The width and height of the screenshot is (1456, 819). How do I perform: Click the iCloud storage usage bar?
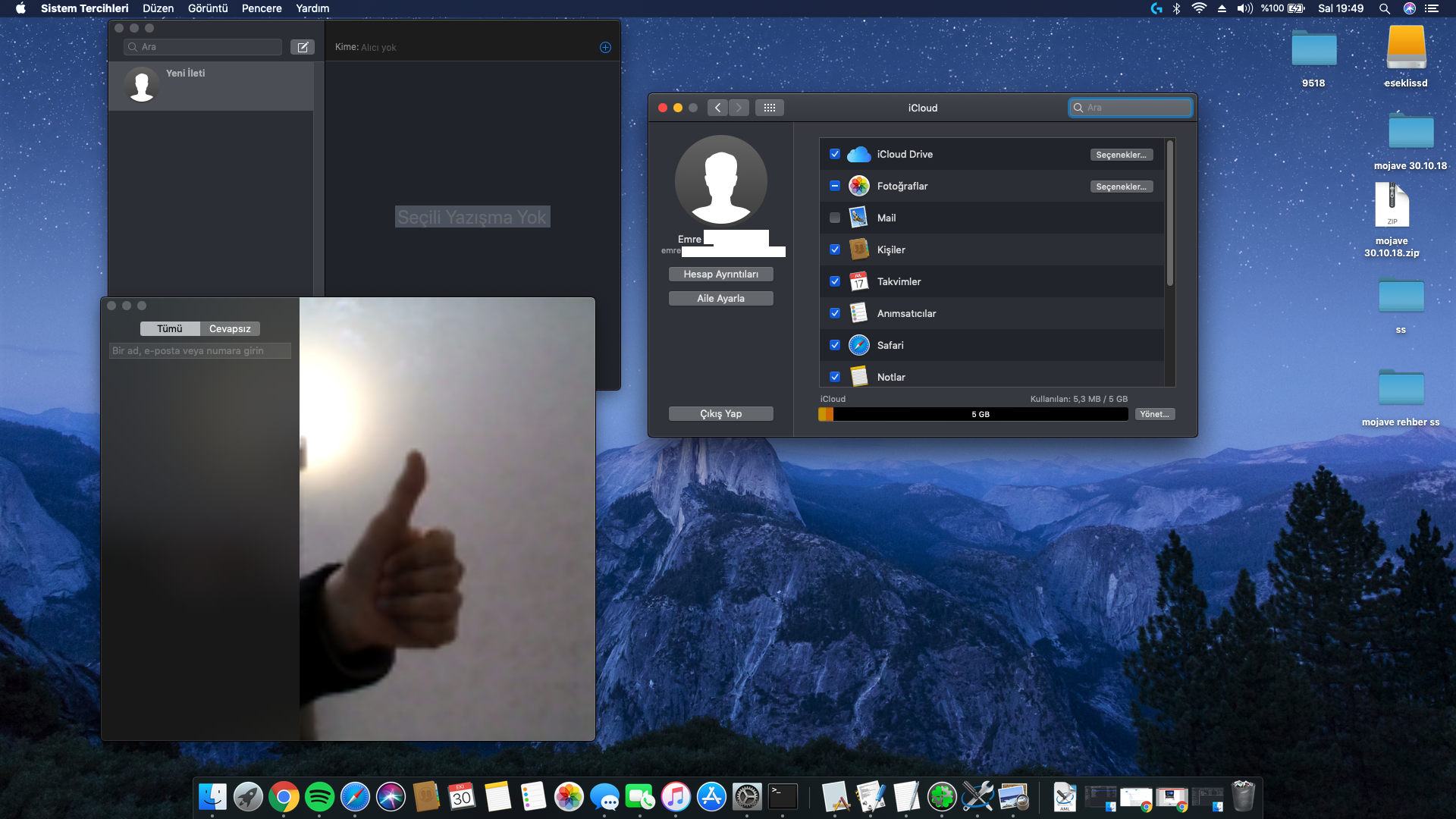(973, 414)
